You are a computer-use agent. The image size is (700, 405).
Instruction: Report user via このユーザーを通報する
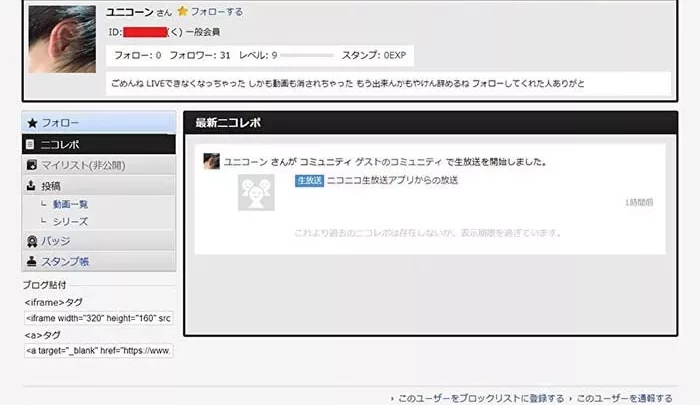pyautogui.click(x=624, y=398)
